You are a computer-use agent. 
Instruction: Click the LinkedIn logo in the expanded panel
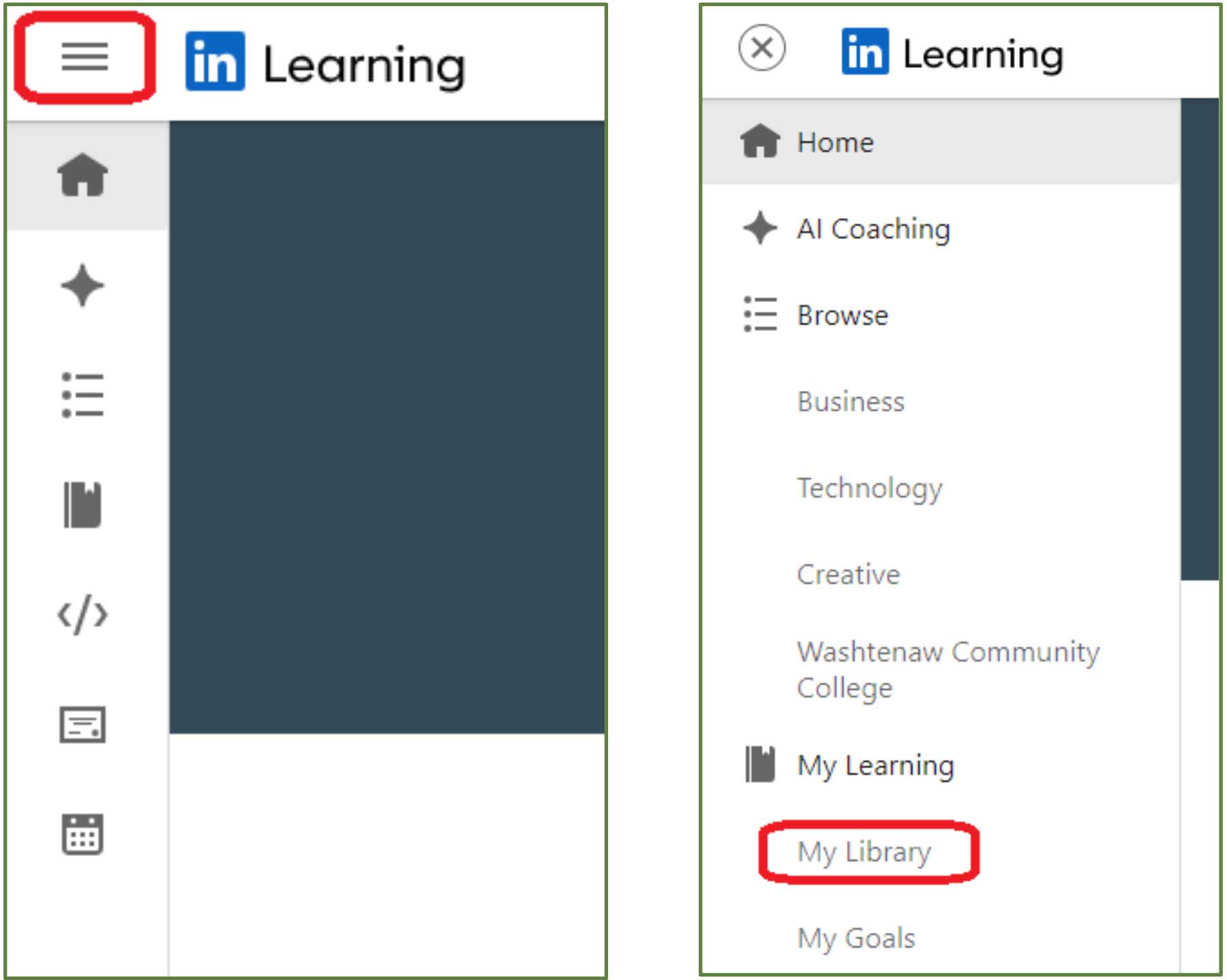point(865,51)
